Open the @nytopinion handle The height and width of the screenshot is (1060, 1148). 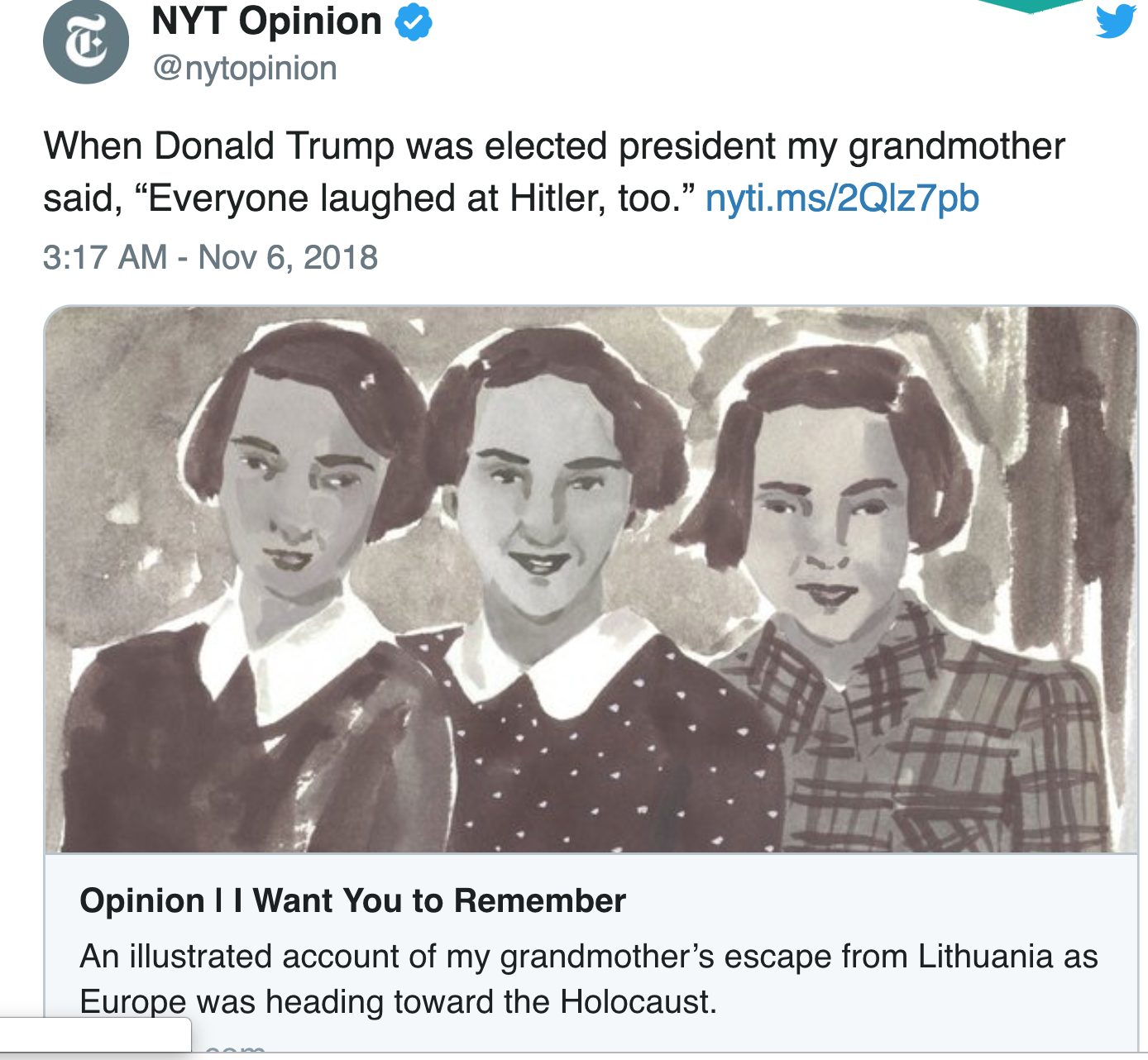point(245,69)
